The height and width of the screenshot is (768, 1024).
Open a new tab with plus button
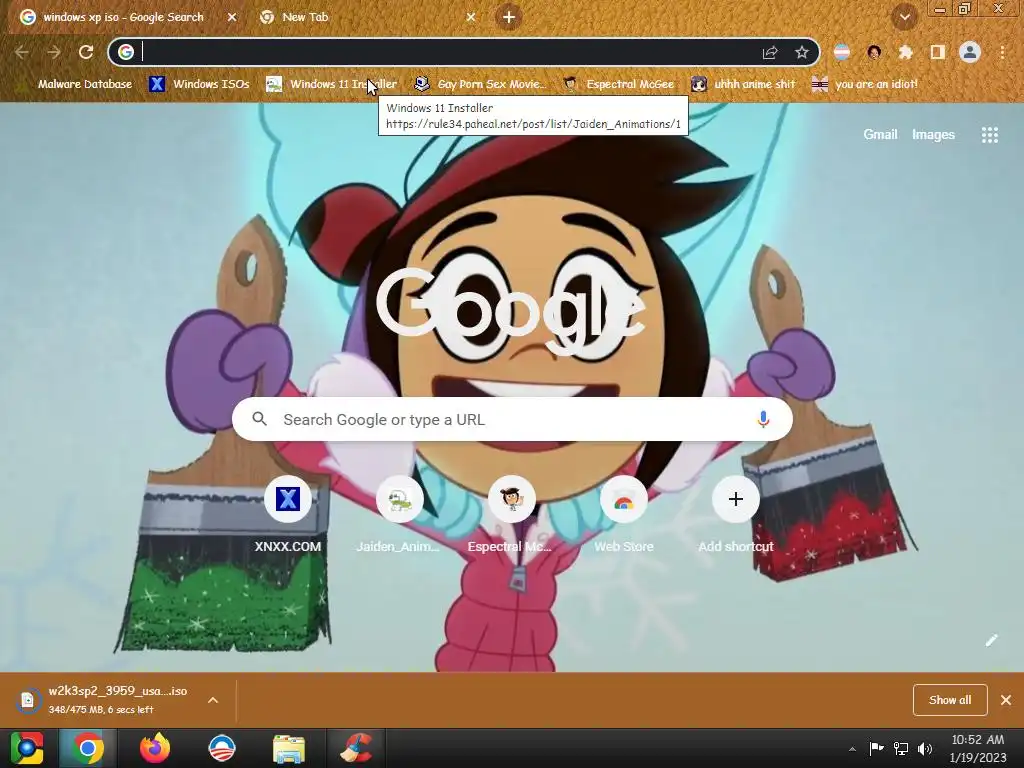click(x=509, y=18)
